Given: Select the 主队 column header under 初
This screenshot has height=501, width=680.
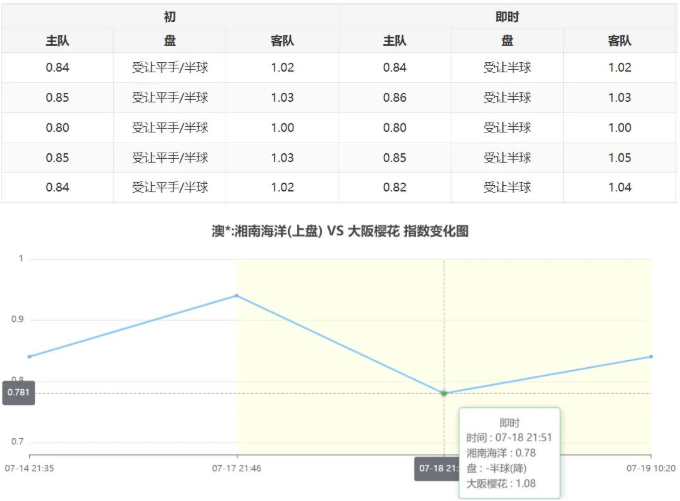Looking at the screenshot, I should coord(57,41).
